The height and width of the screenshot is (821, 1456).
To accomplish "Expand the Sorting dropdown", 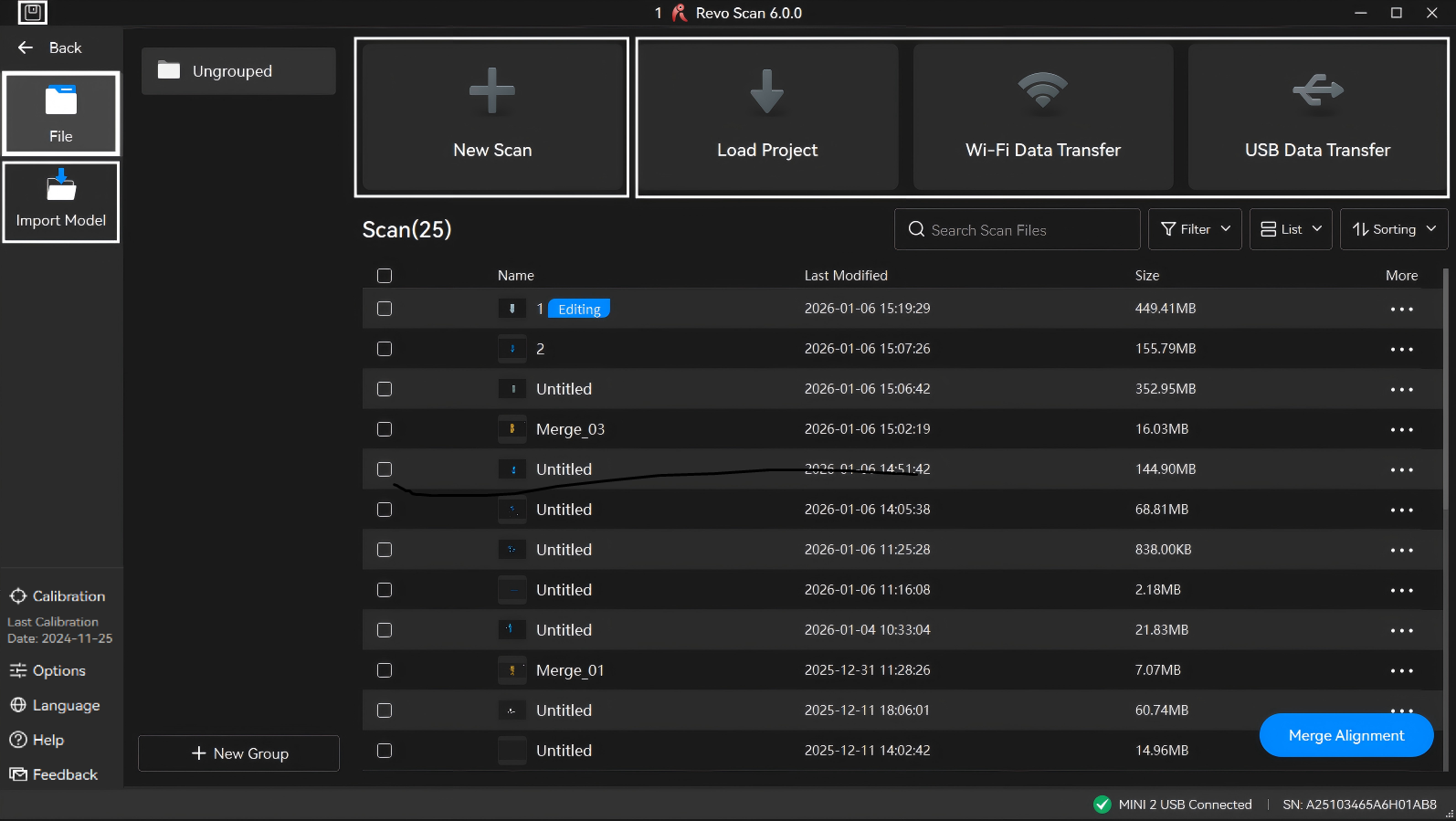I will 1393,229.
